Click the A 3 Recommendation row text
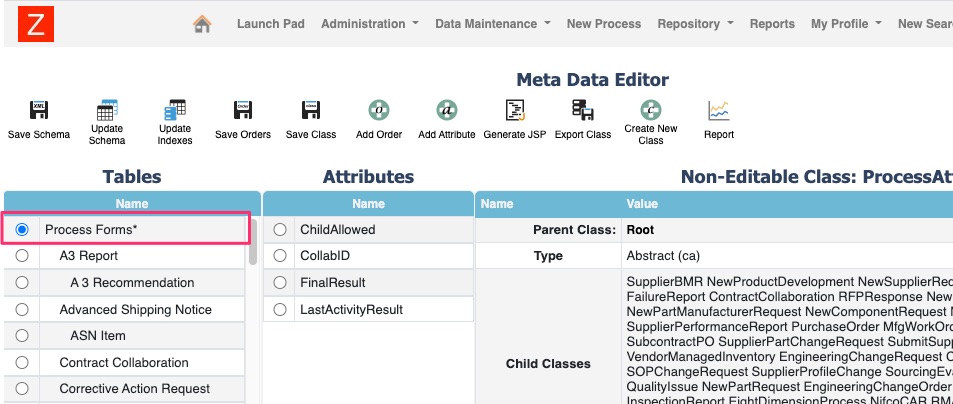The image size is (953, 404). 132,282
